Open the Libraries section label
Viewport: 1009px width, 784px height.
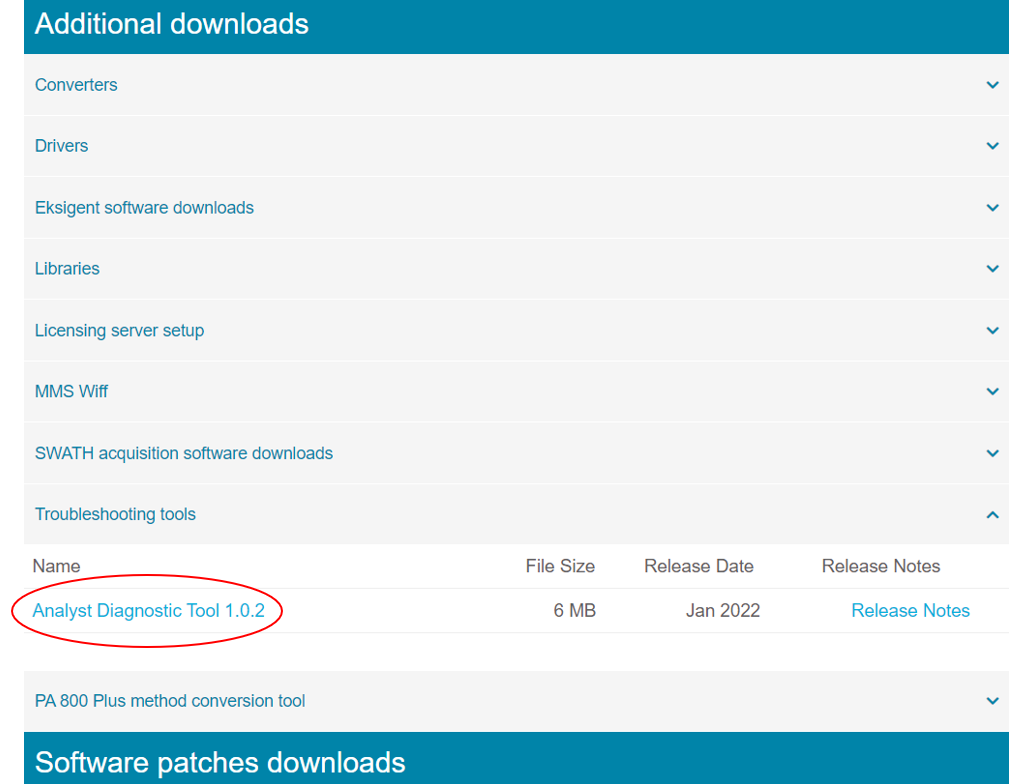[x=67, y=268]
